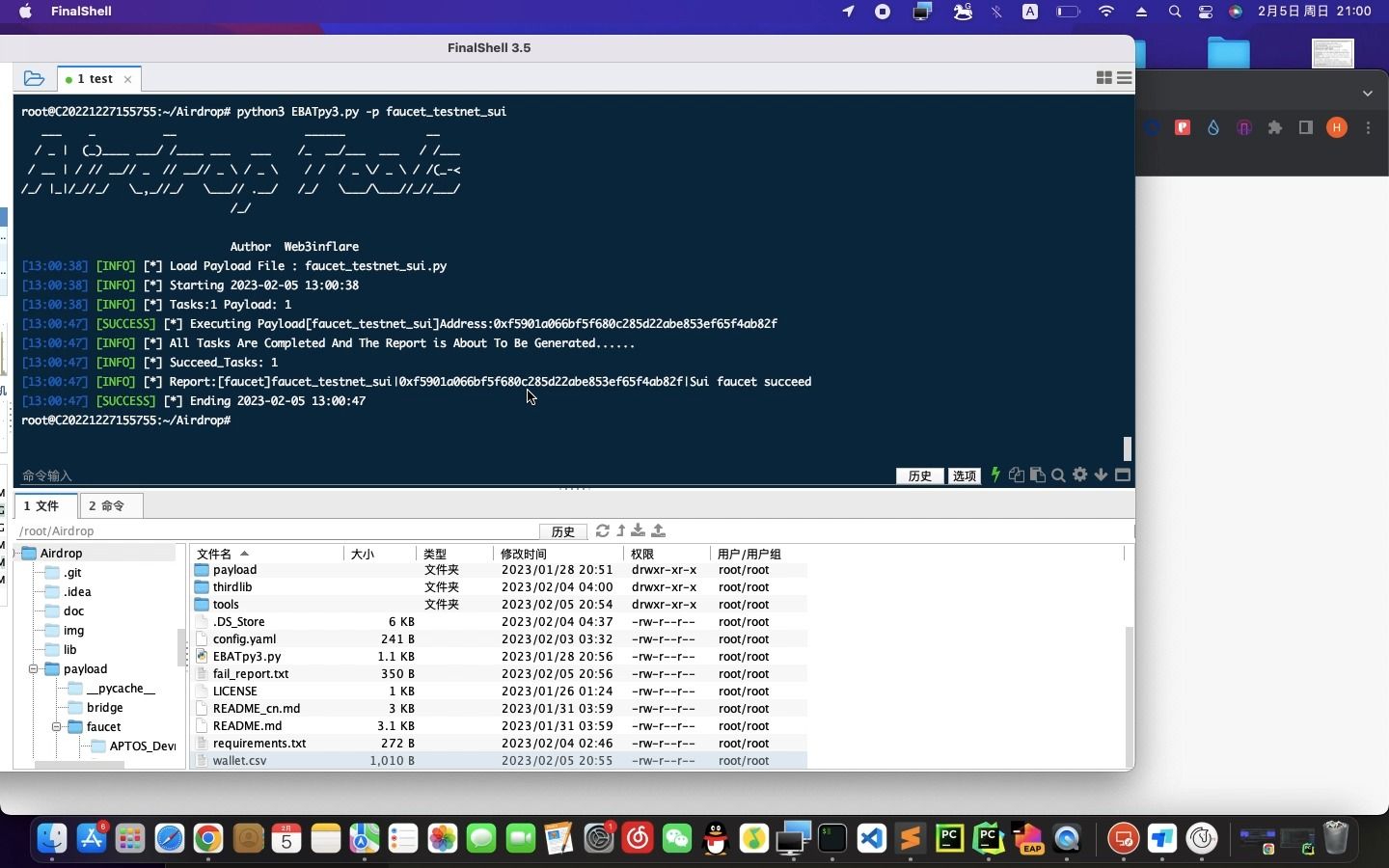This screenshot has height=868, width=1389.
Task: Select the README_cn.md file row
Action: click(x=499, y=709)
